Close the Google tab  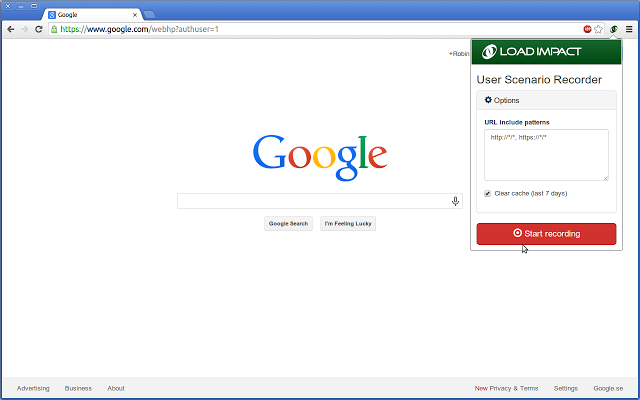pos(135,15)
